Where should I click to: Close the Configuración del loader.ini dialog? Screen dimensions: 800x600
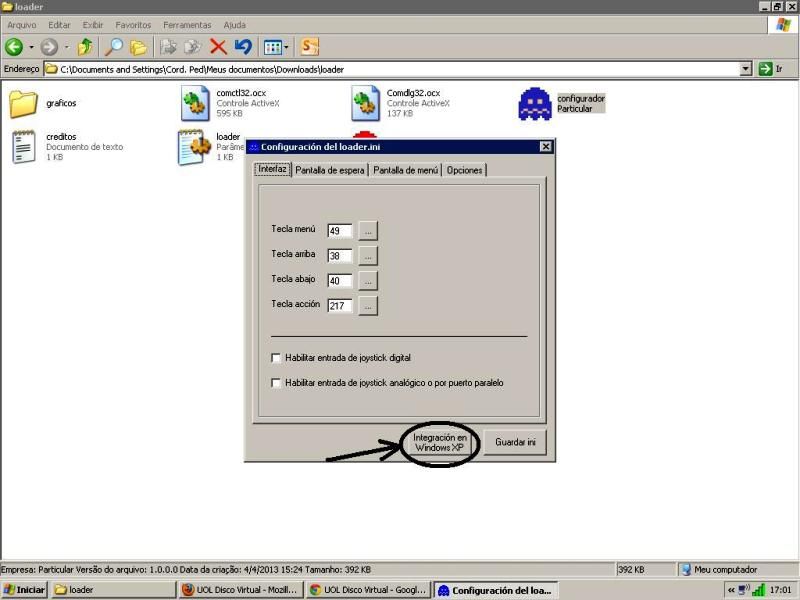[x=546, y=147]
